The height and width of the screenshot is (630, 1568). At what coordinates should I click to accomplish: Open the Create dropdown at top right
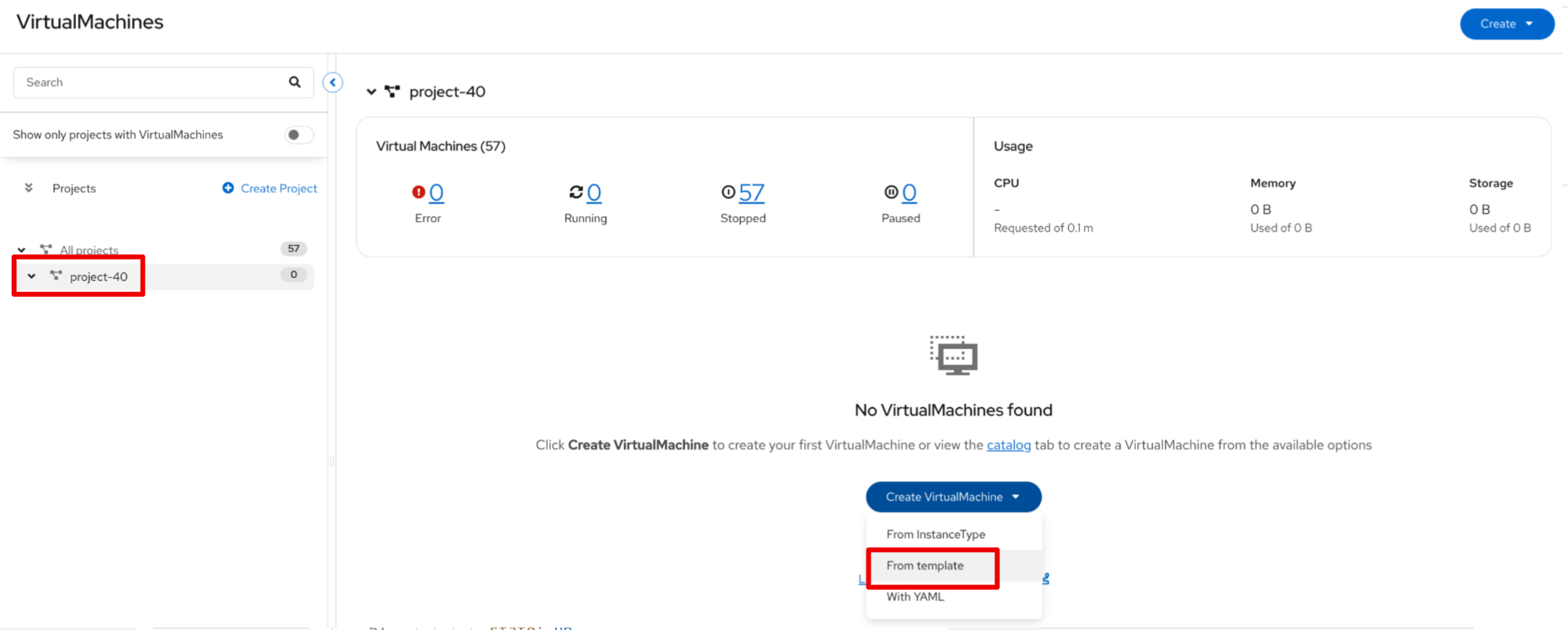[x=1507, y=24]
